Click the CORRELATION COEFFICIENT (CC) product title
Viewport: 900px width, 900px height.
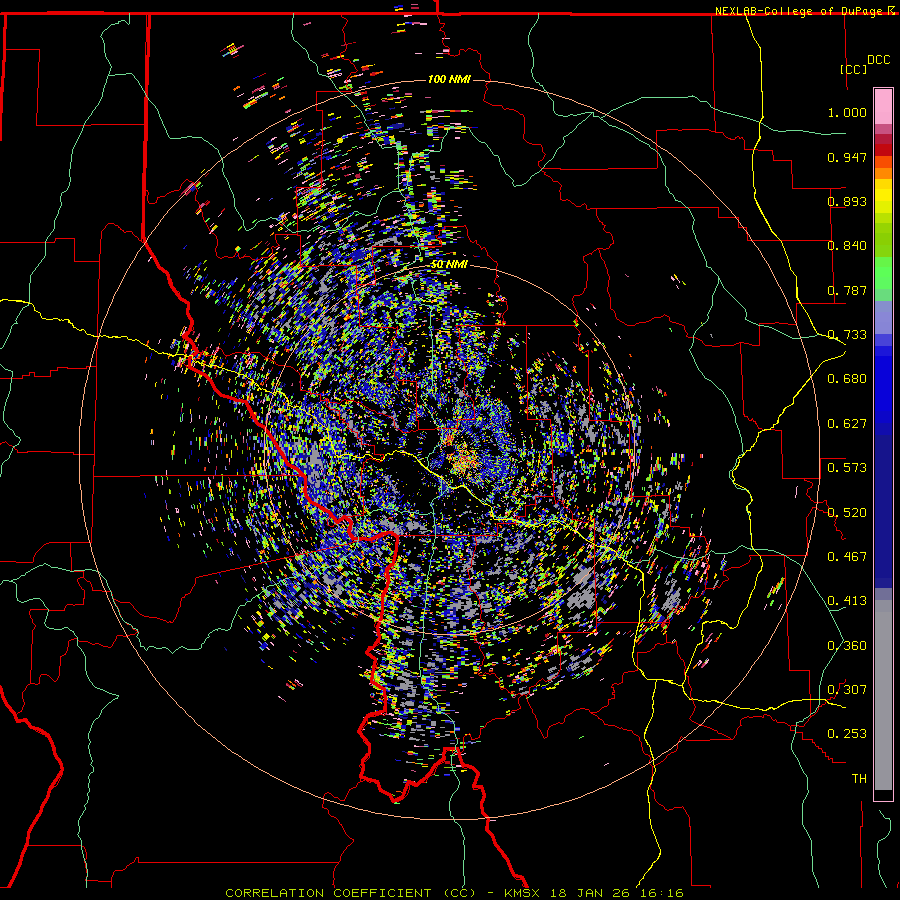click(x=351, y=893)
